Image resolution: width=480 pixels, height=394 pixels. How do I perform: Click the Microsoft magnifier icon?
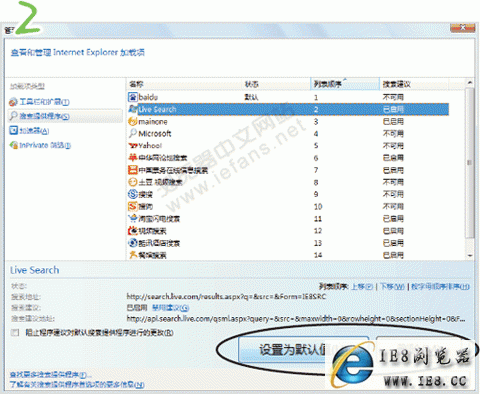point(133,133)
